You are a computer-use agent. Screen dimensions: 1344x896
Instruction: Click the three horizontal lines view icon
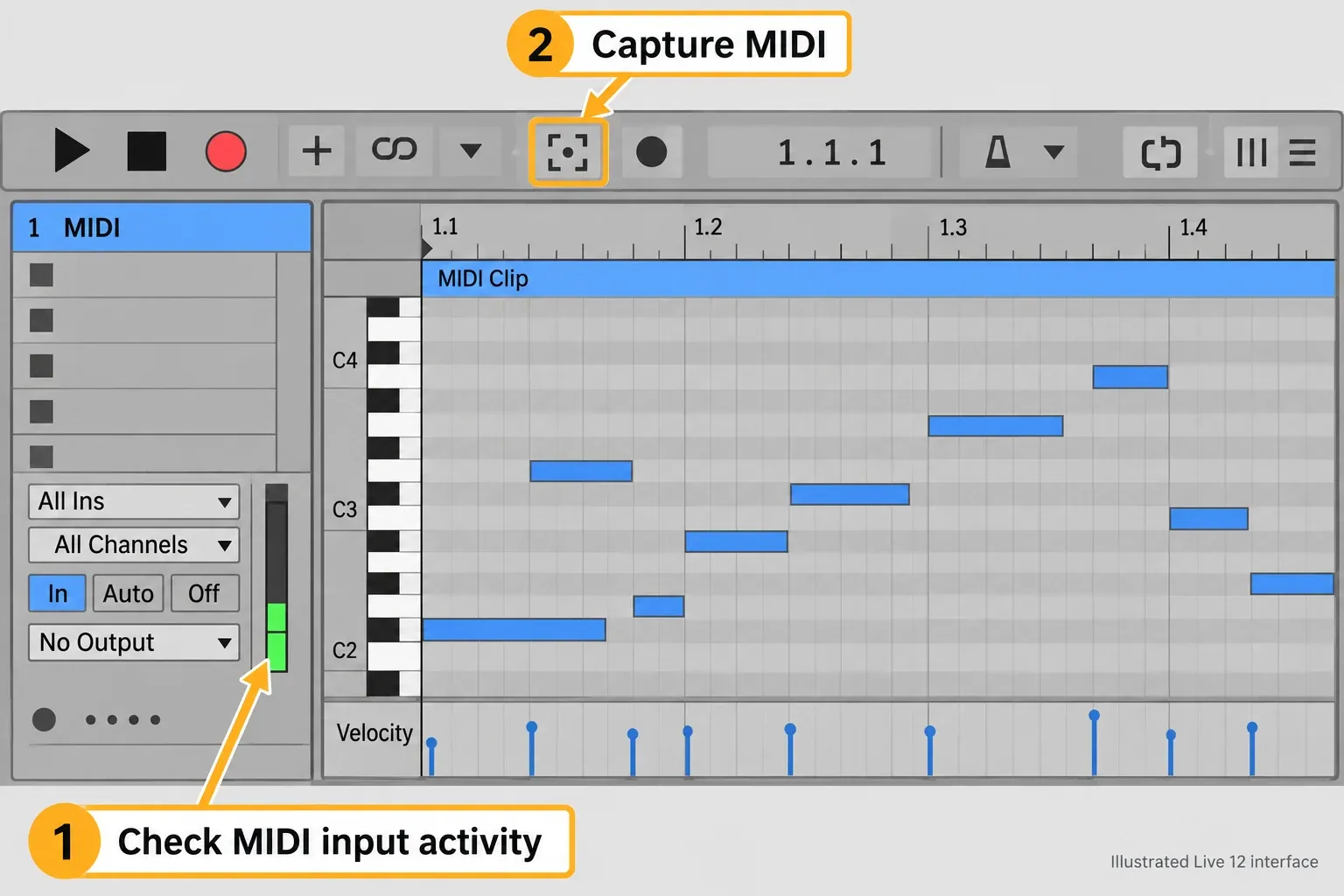point(1302,153)
